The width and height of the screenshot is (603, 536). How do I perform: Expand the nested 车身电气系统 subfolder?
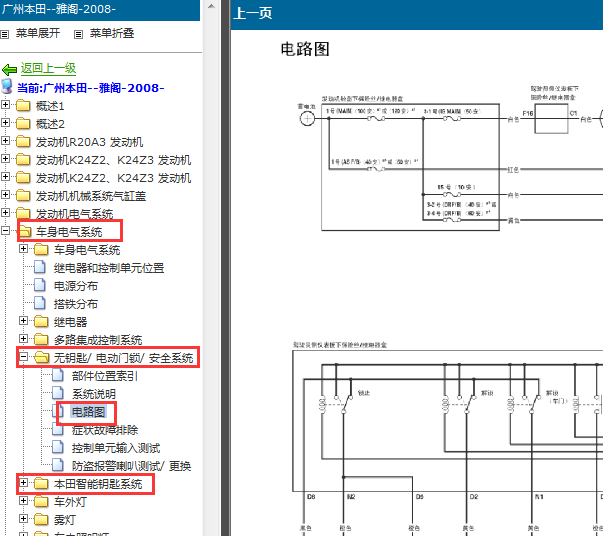pos(23,248)
